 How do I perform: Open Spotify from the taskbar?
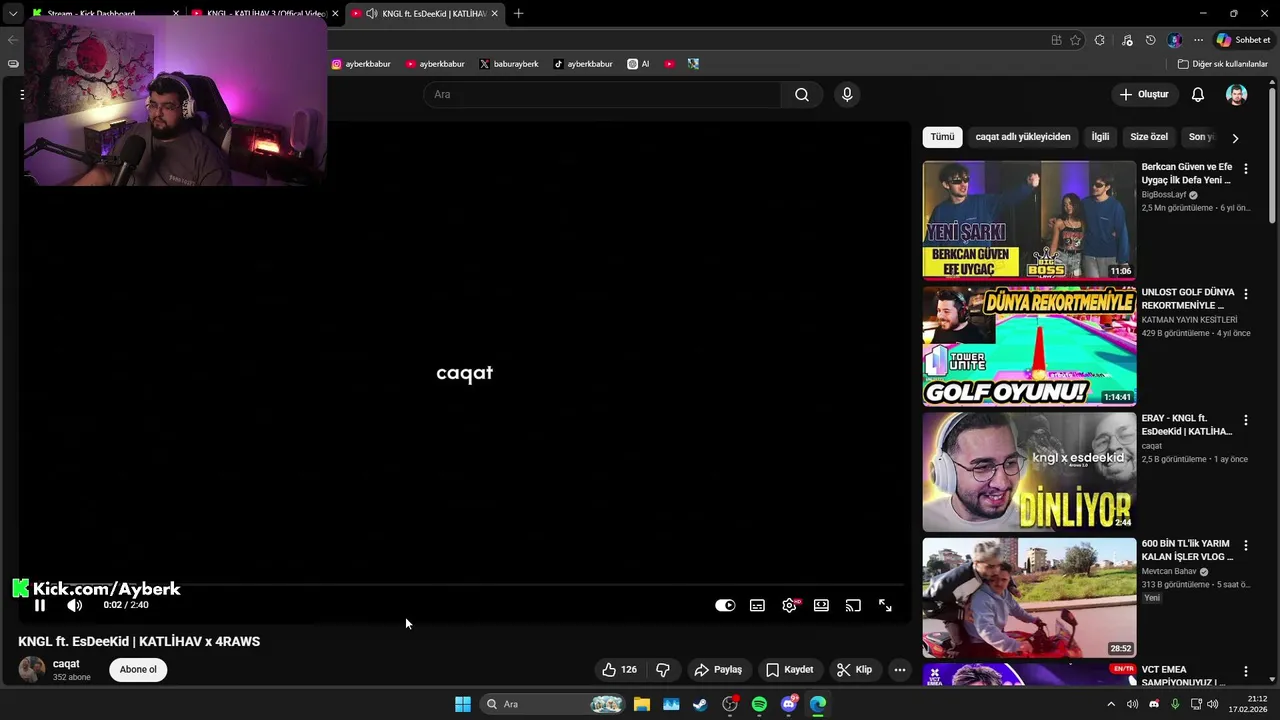(759, 704)
